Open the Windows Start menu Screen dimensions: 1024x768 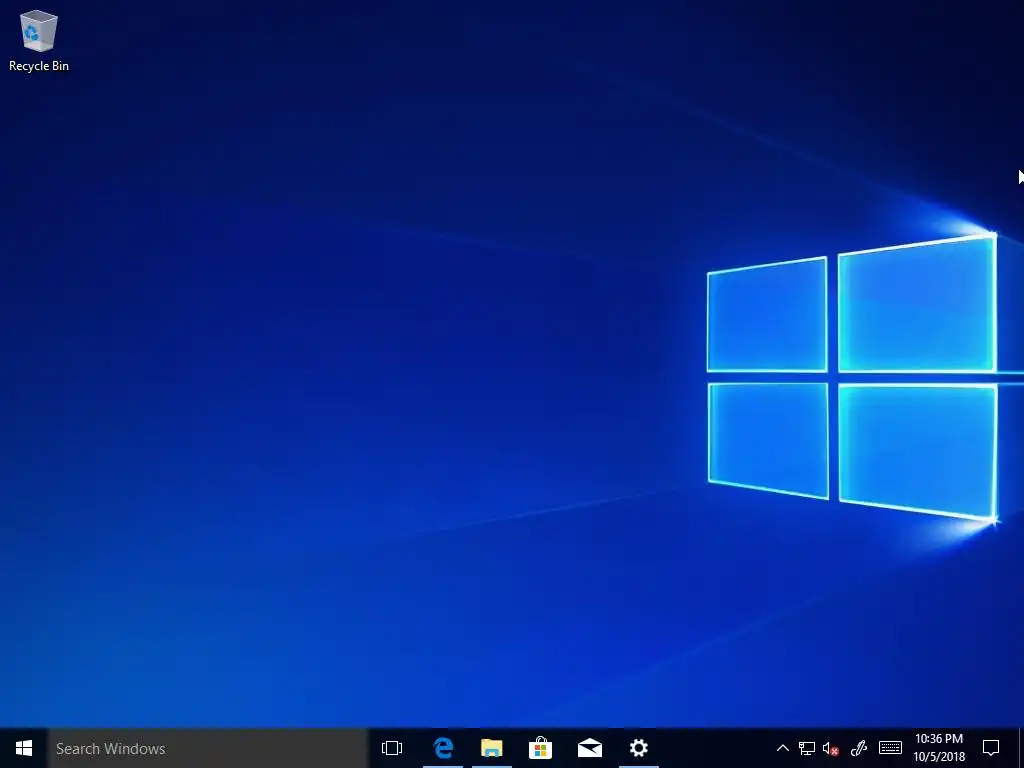tap(24, 748)
